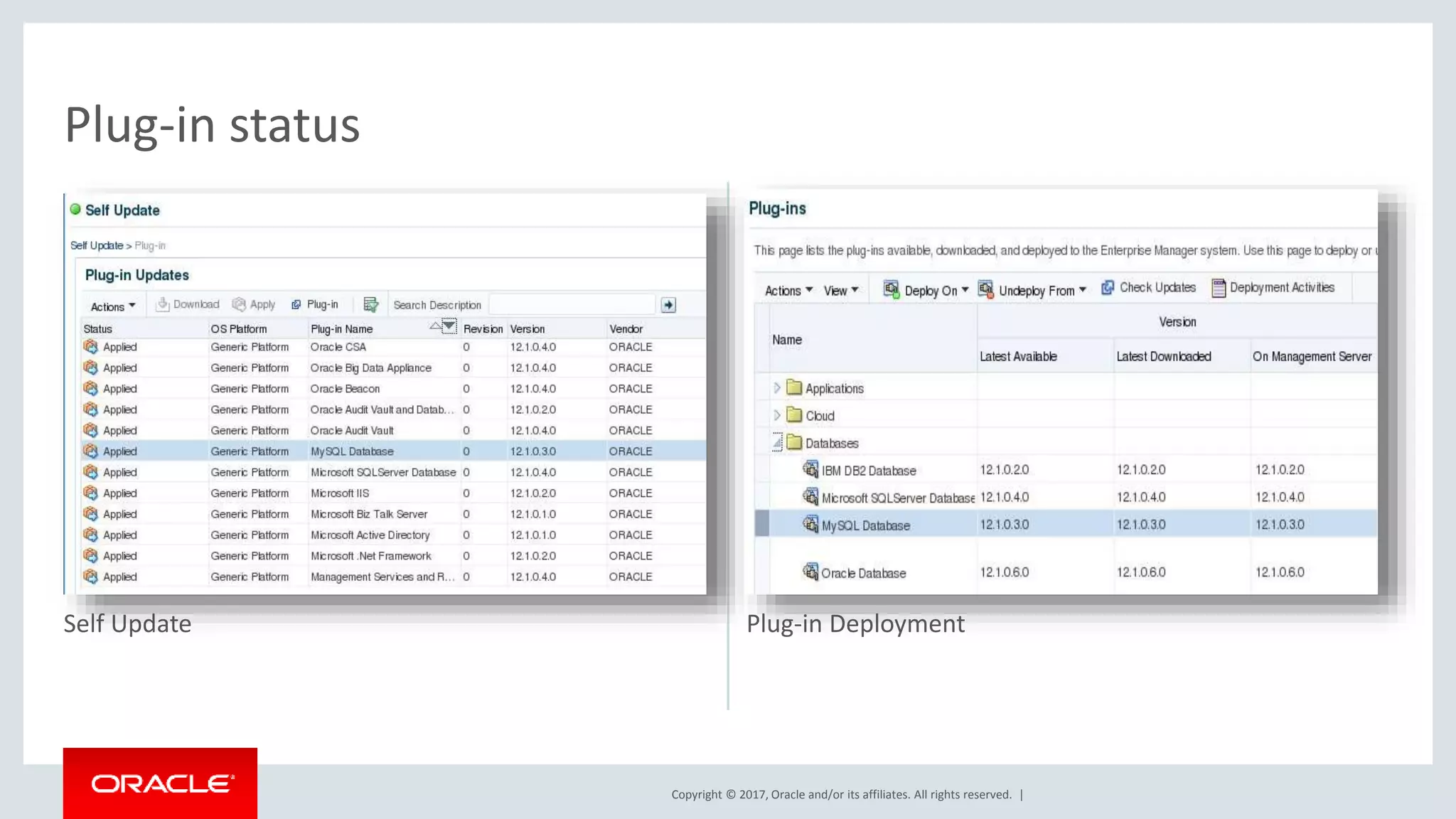The height and width of the screenshot is (819, 1456).
Task: Select the Oracle Beacon plug-in name
Action: pyautogui.click(x=345, y=389)
